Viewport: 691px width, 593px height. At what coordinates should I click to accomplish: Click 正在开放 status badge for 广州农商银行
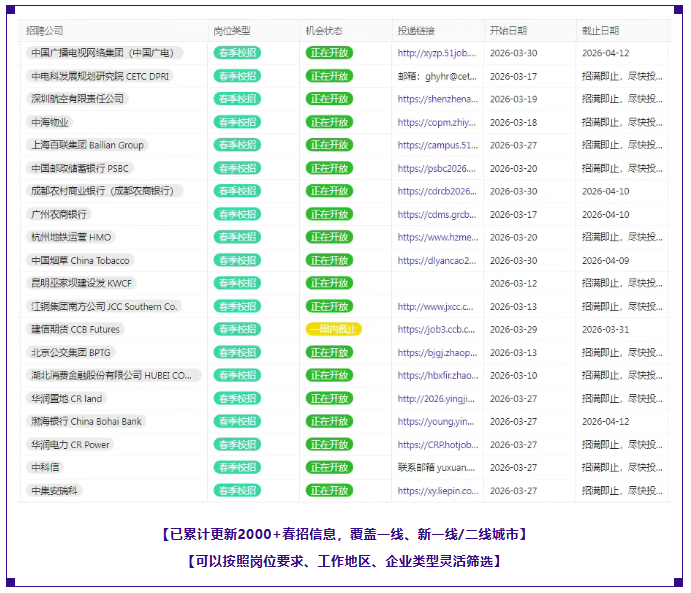coord(329,214)
